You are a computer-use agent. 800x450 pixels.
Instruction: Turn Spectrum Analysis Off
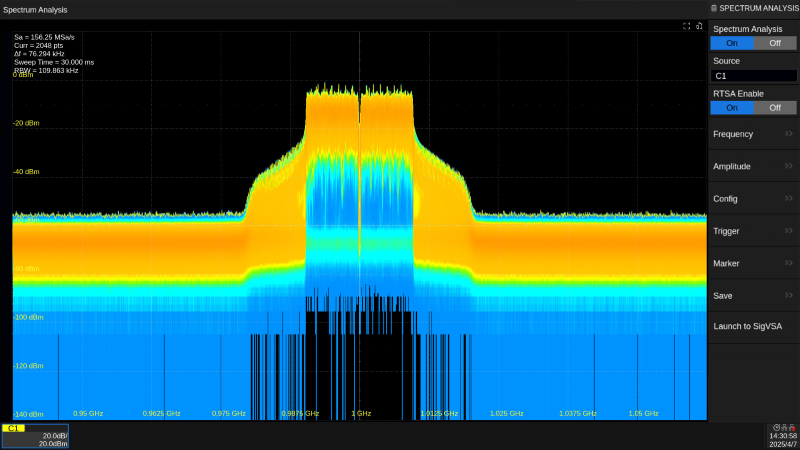click(x=775, y=43)
